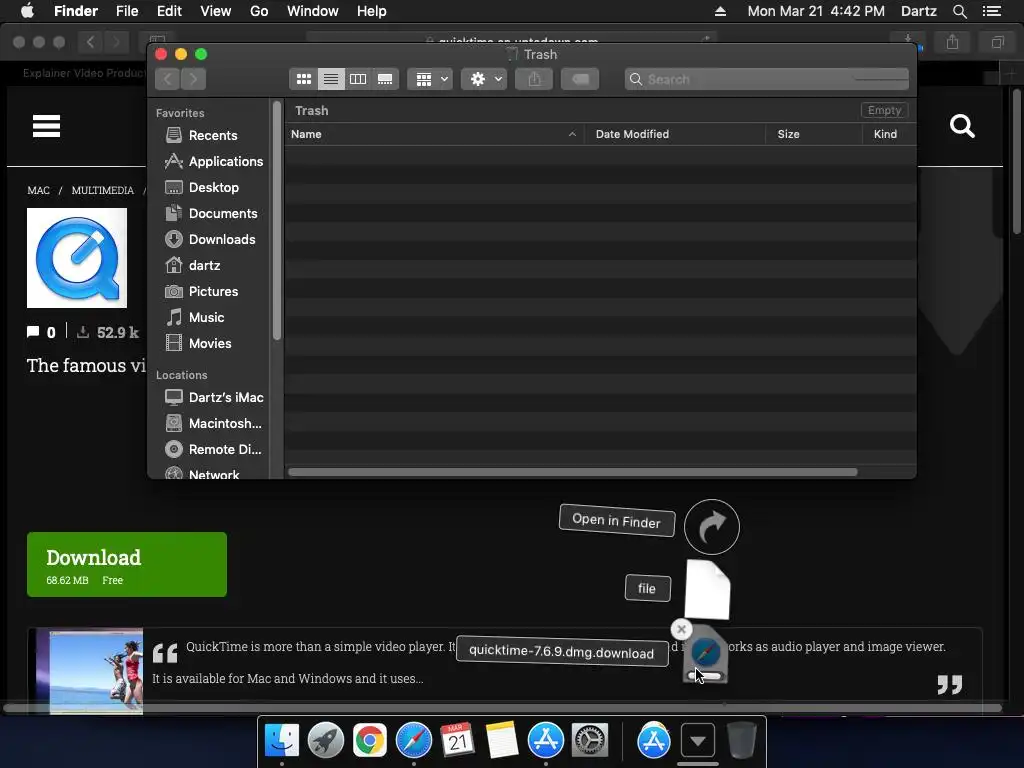Sort by Size column header
Screen dimensions: 1024x768
click(814, 134)
